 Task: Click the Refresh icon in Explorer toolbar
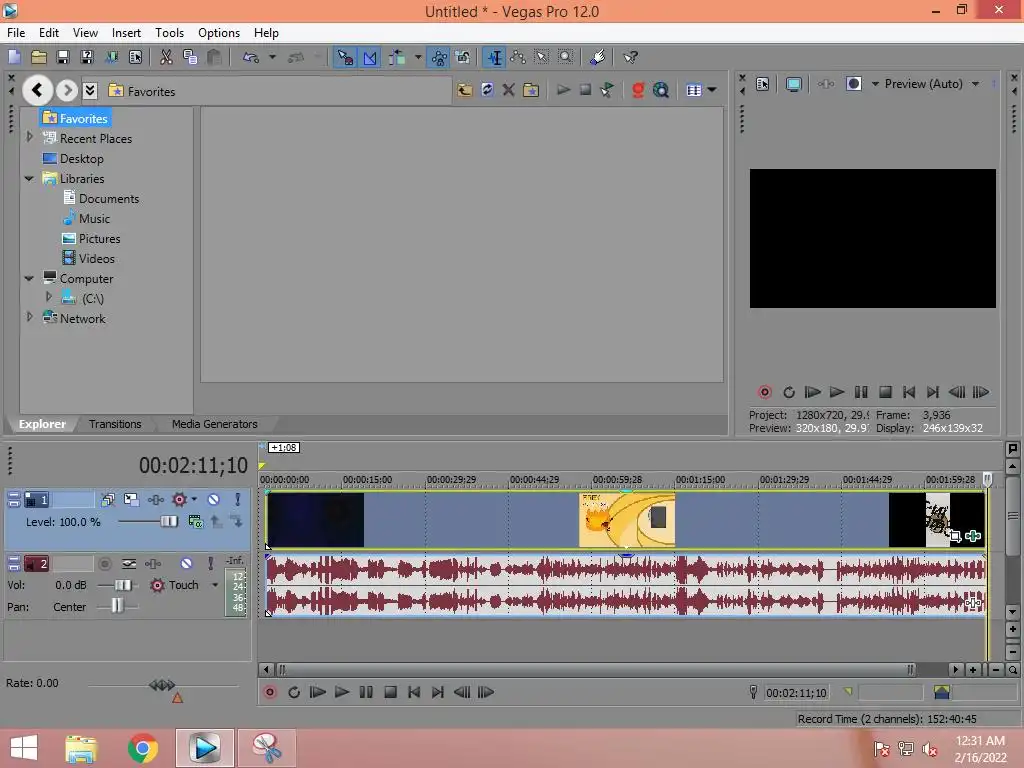487,90
